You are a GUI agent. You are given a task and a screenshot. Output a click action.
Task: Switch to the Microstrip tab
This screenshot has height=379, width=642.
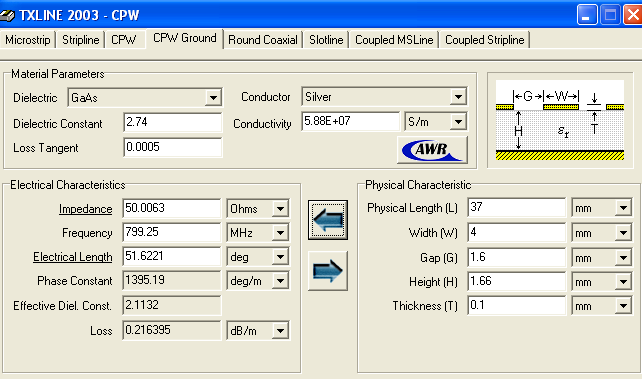tap(28, 40)
